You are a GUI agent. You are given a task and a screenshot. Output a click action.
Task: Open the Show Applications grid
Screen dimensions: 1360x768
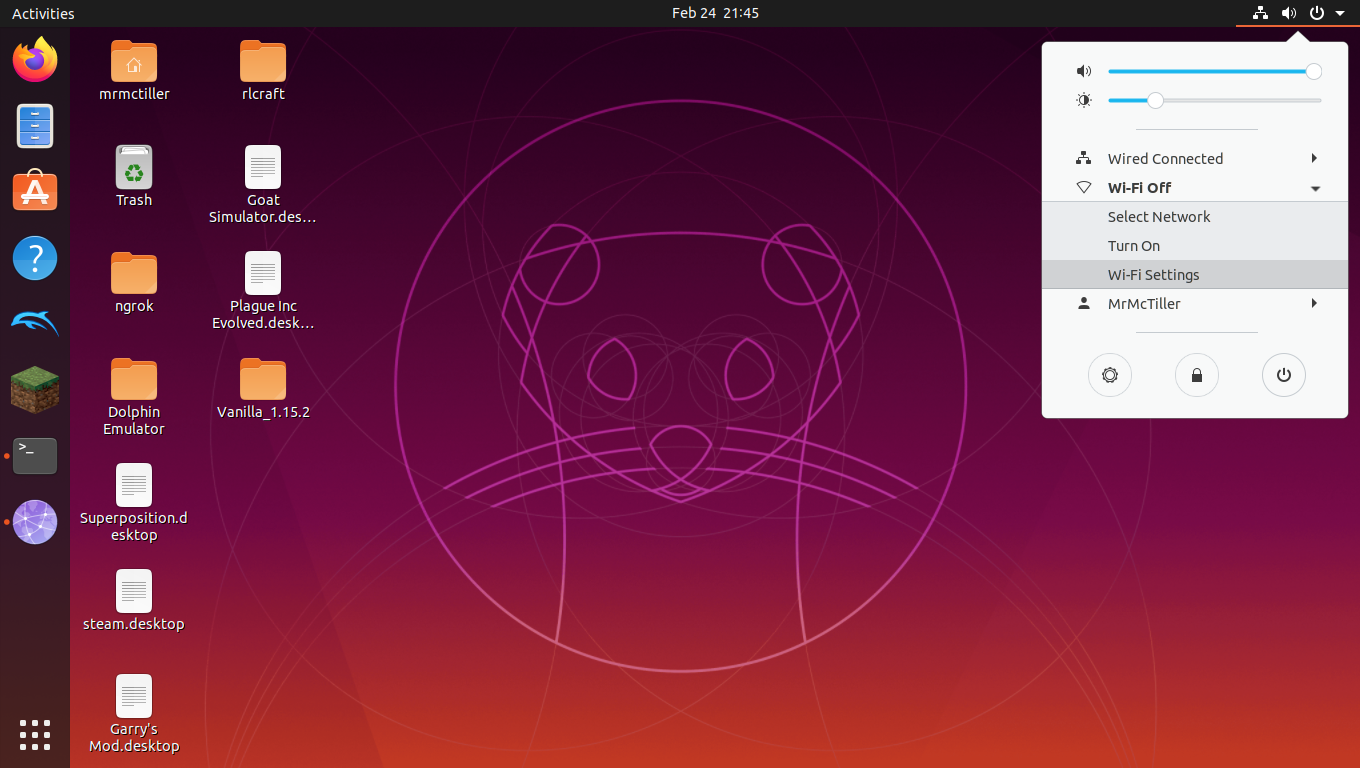tap(35, 734)
